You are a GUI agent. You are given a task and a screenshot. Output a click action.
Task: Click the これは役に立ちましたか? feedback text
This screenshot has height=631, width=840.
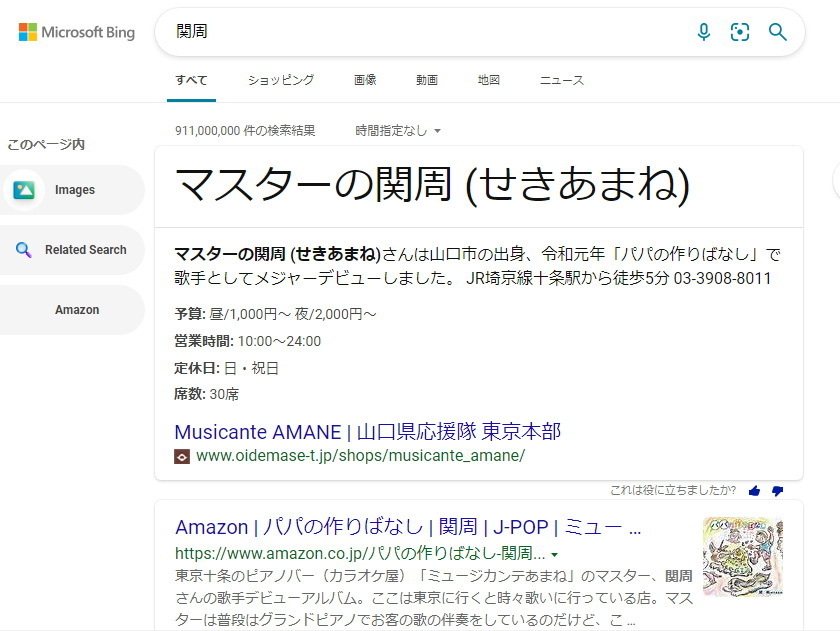coord(673,490)
